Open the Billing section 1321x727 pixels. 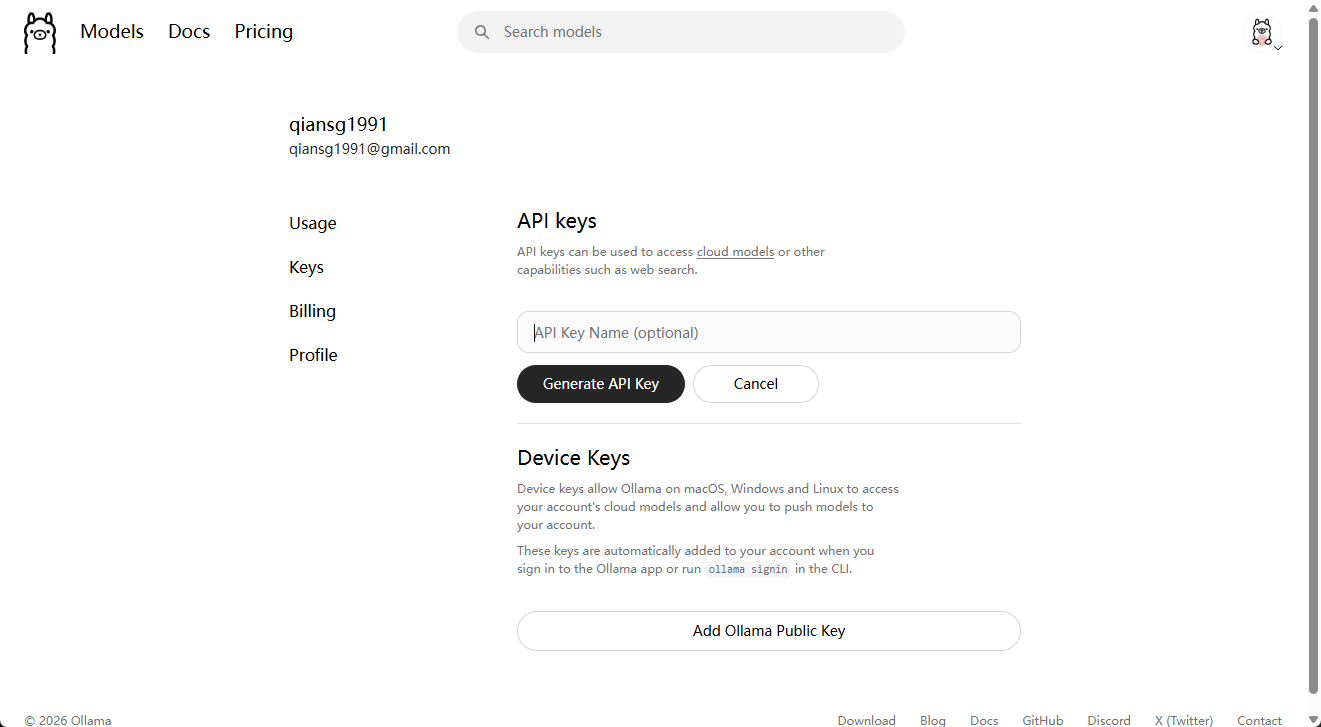[312, 311]
